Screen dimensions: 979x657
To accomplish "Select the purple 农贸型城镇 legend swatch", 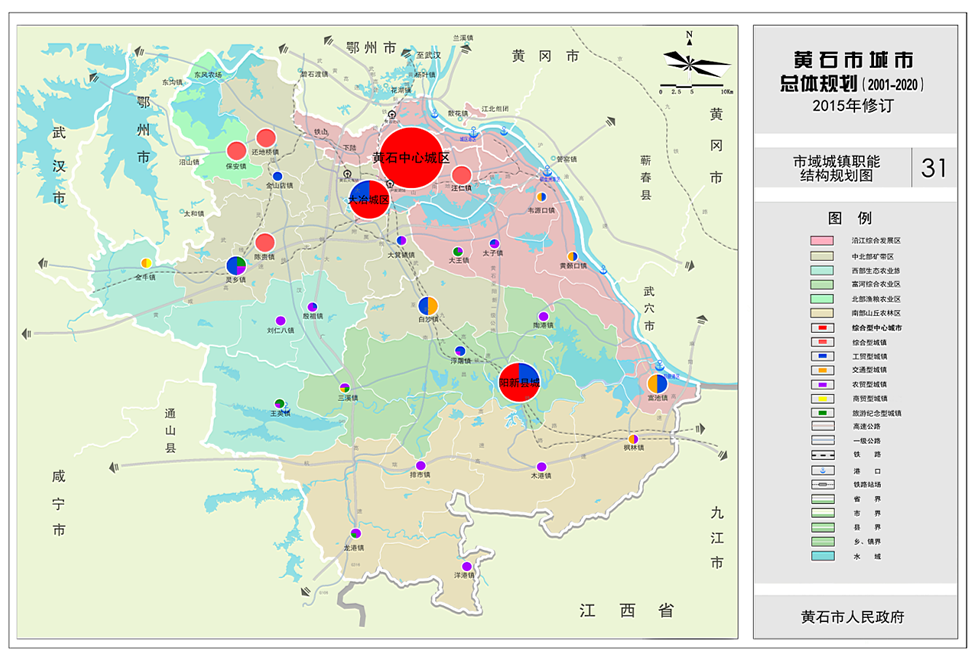I will pos(822,385).
